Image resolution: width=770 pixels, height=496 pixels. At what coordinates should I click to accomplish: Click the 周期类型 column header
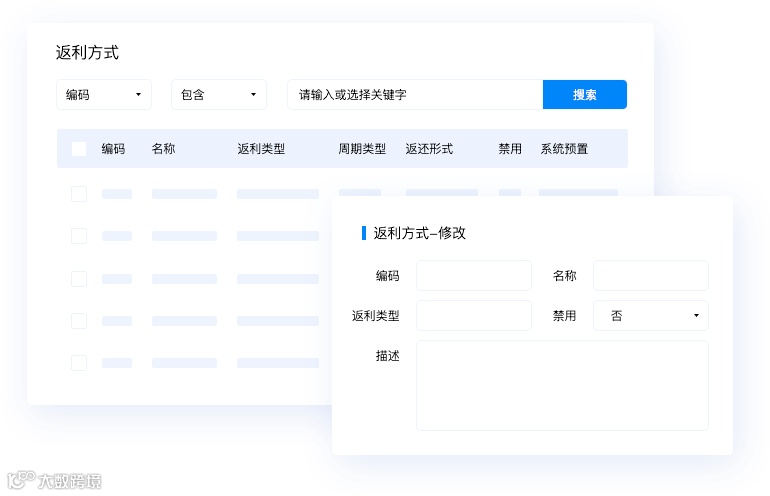click(x=362, y=149)
